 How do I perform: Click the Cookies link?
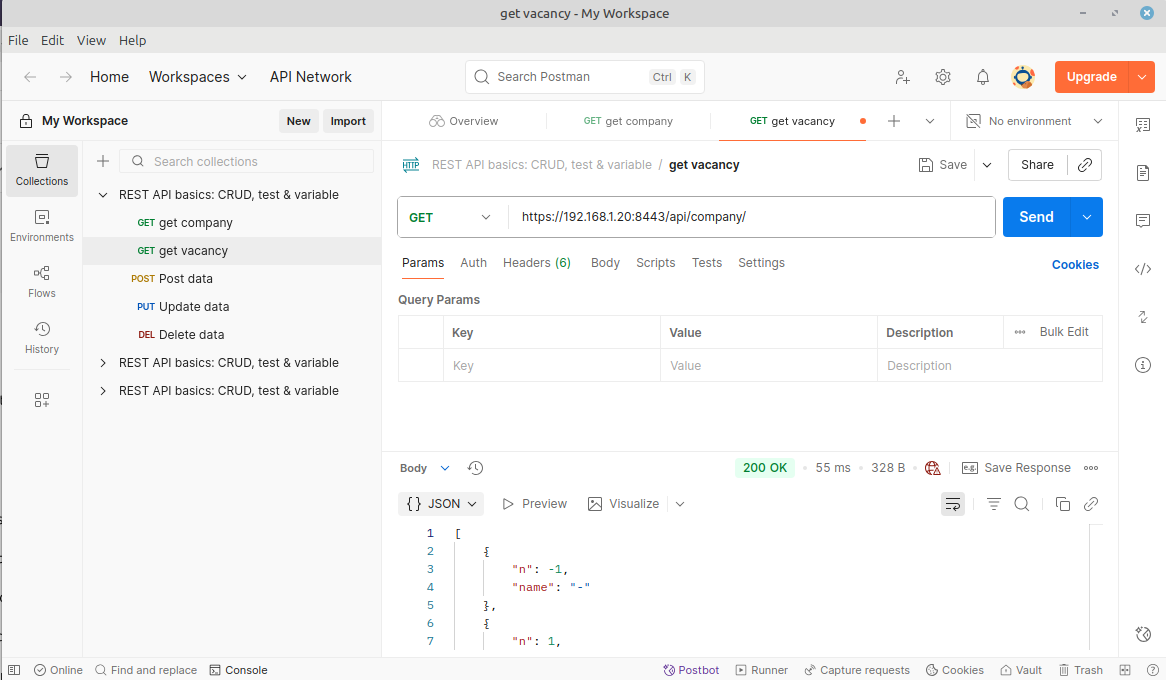[x=1075, y=265]
